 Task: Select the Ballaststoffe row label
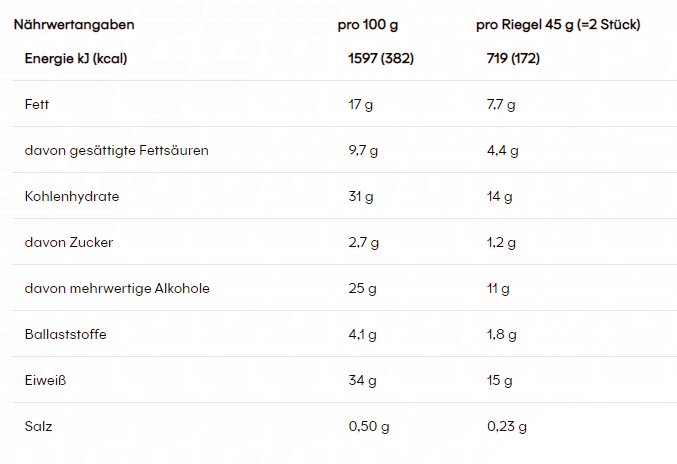(66, 335)
